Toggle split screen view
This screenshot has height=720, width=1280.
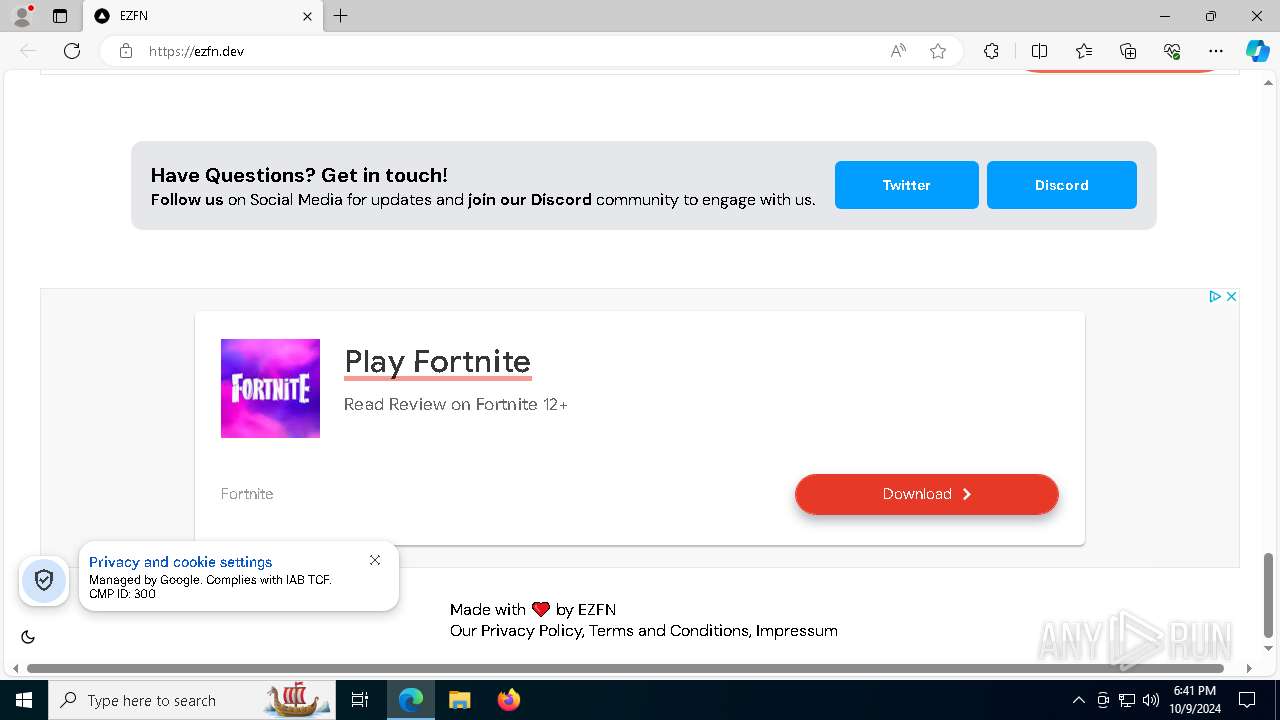pyautogui.click(x=1039, y=51)
